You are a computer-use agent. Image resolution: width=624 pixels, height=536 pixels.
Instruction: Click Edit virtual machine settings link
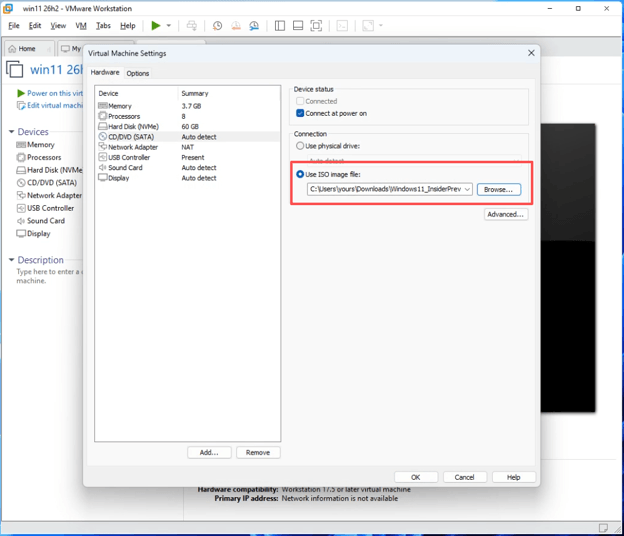(50, 105)
